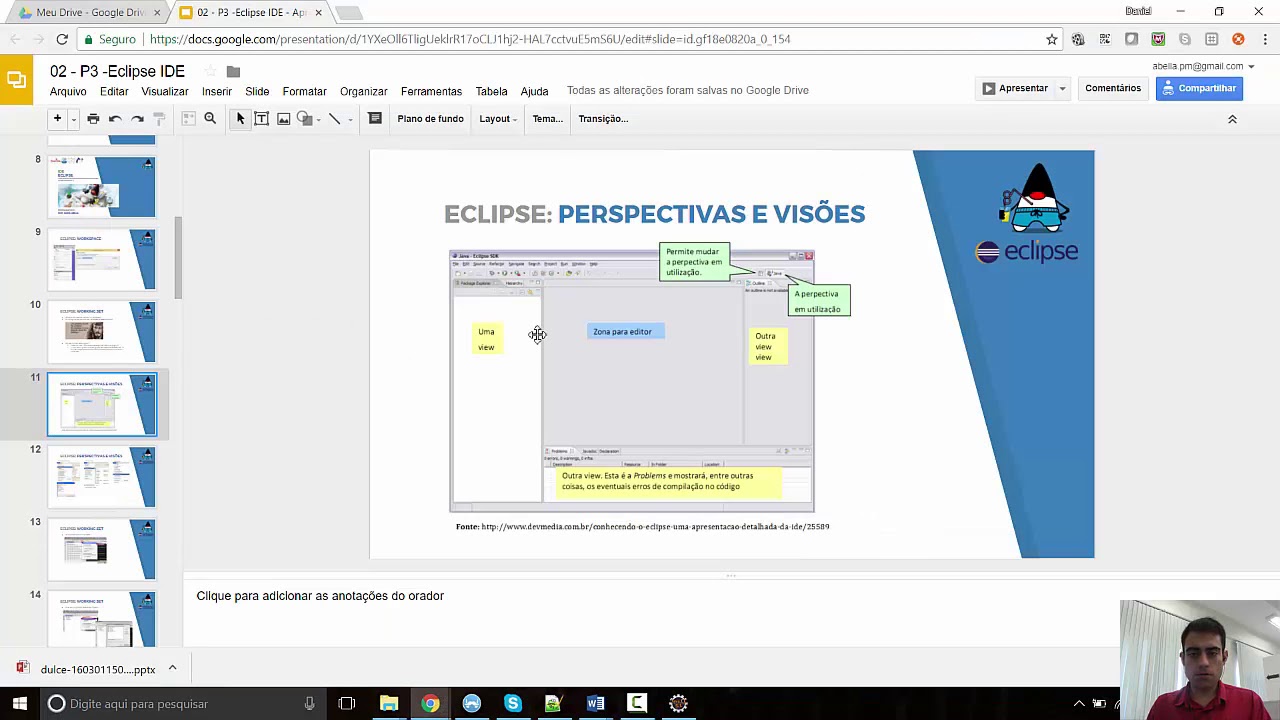Select the line tool
Image resolution: width=1280 pixels, height=720 pixels.
click(335, 118)
